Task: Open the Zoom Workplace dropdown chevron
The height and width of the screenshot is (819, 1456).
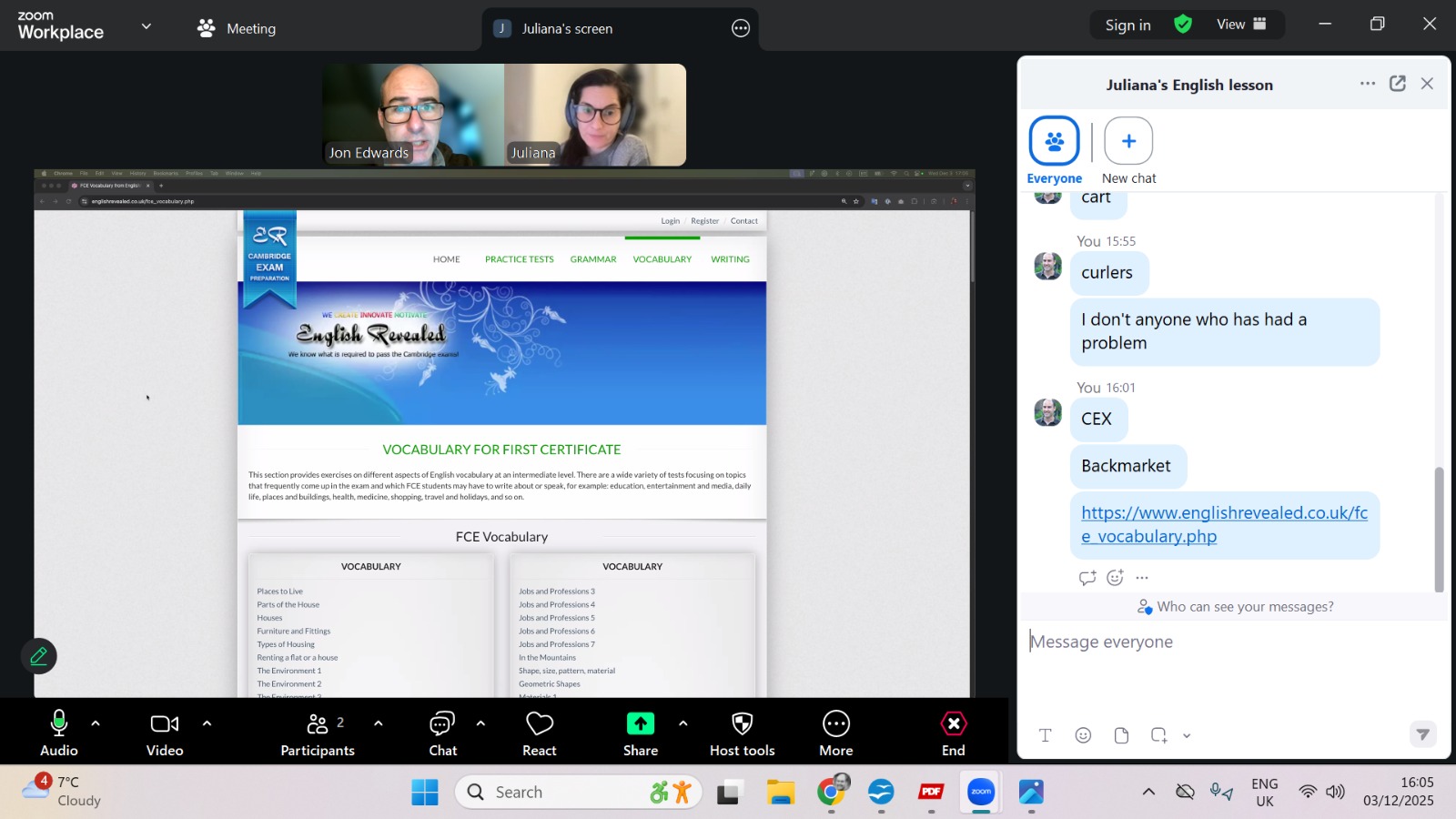Action: point(146,26)
